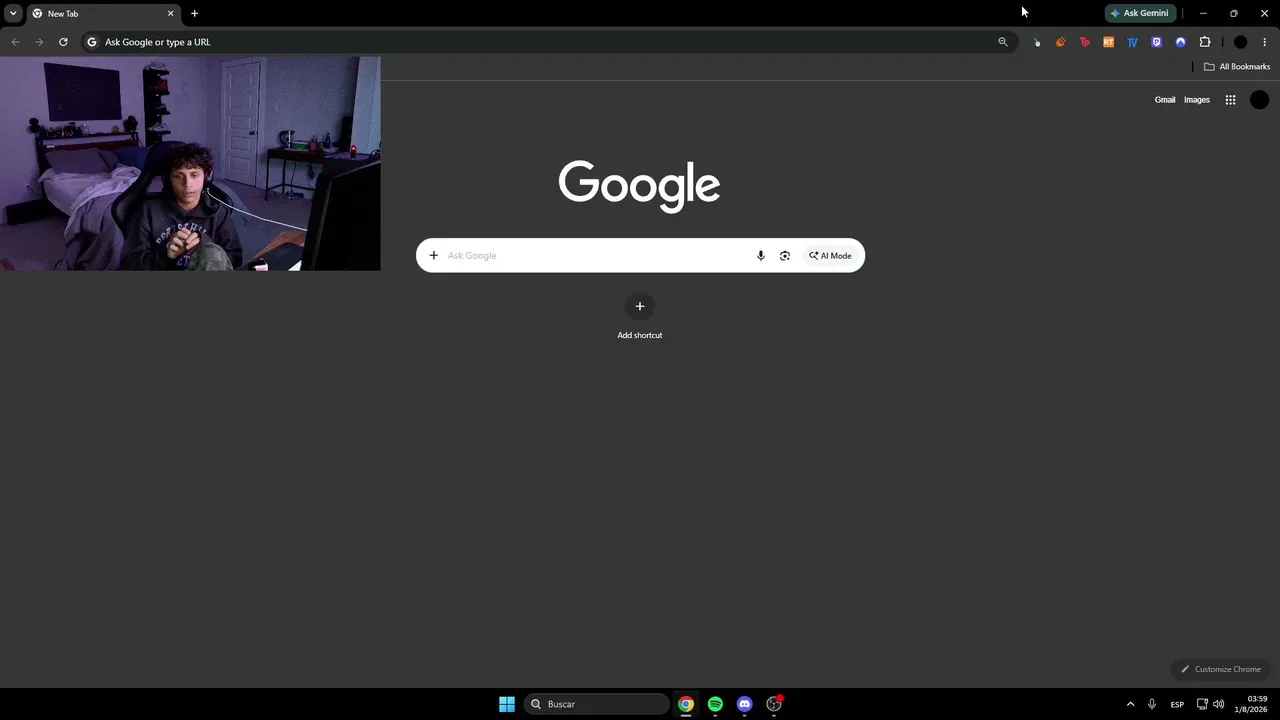1280x720 pixels.
Task: Open network settings from the tray
Action: click(x=1203, y=704)
